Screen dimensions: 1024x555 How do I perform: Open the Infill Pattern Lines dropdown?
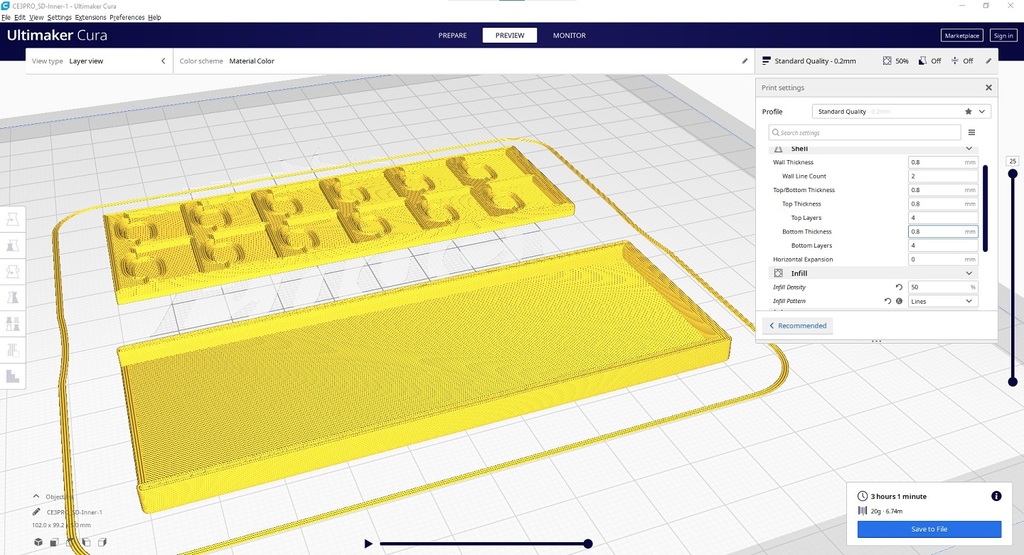(942, 301)
